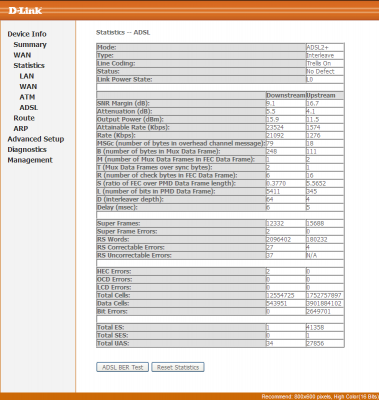
Task: Select upstream SNR Margin value 16.7
Action: coord(313,104)
